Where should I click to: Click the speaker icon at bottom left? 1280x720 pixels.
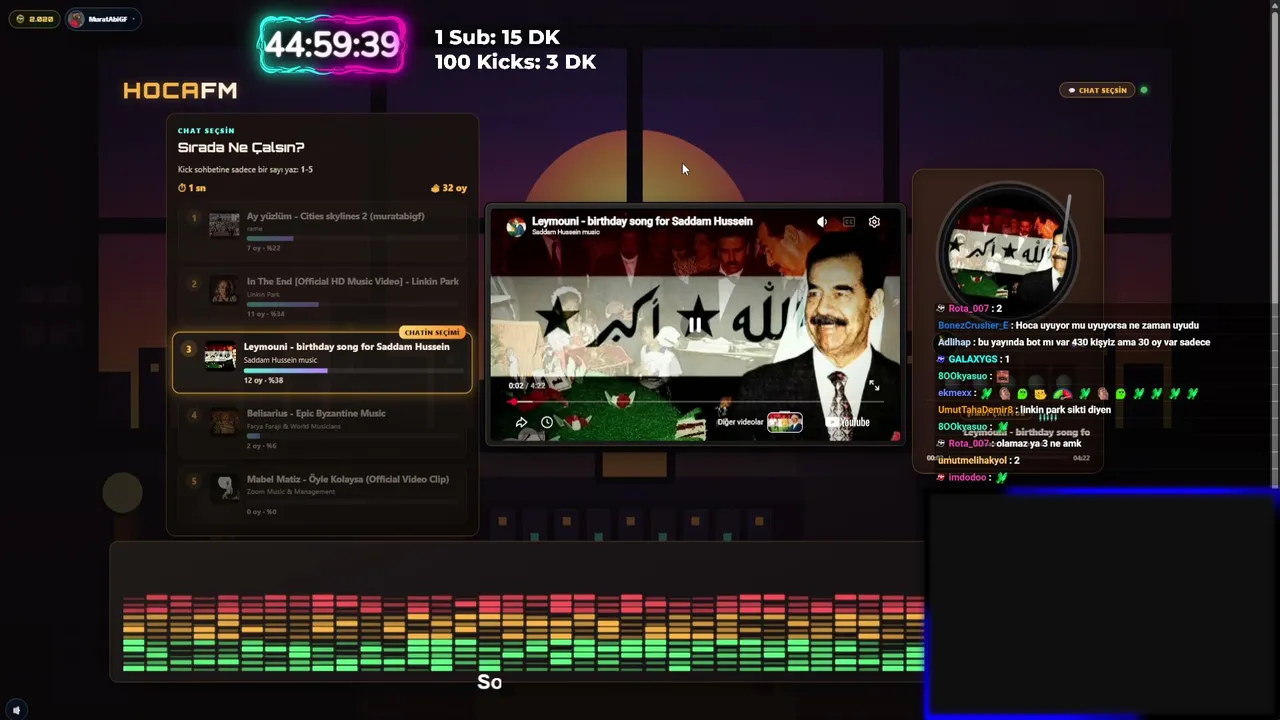click(x=16, y=710)
